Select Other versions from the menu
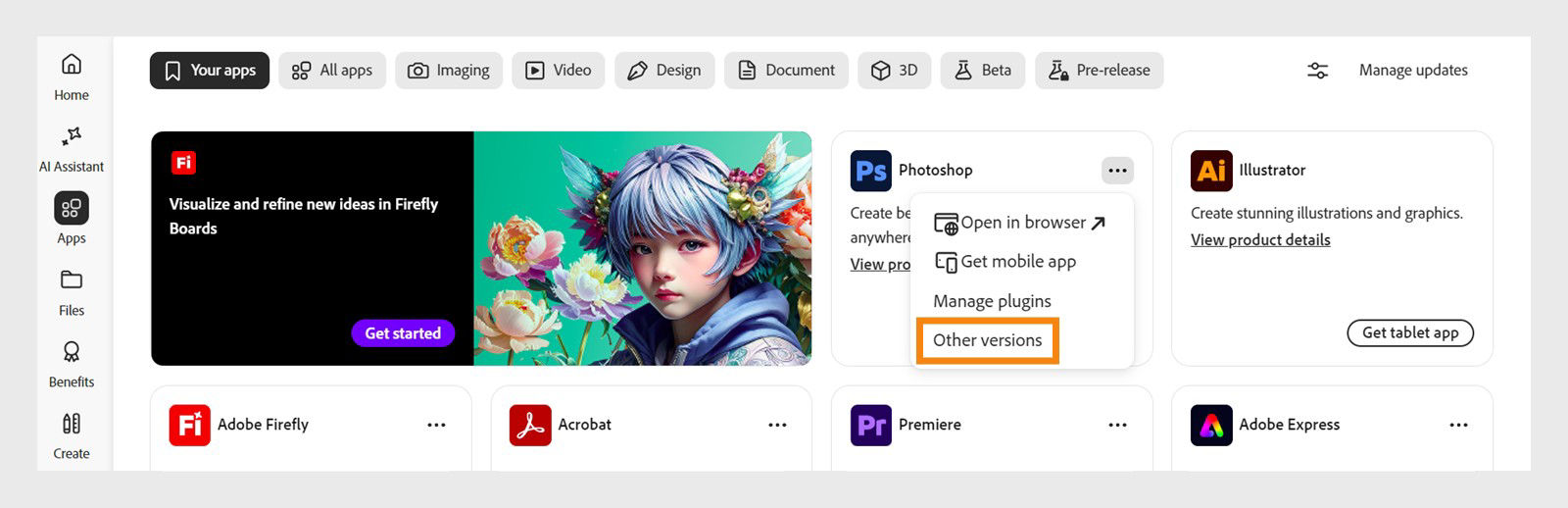The image size is (1568, 508). coord(988,340)
